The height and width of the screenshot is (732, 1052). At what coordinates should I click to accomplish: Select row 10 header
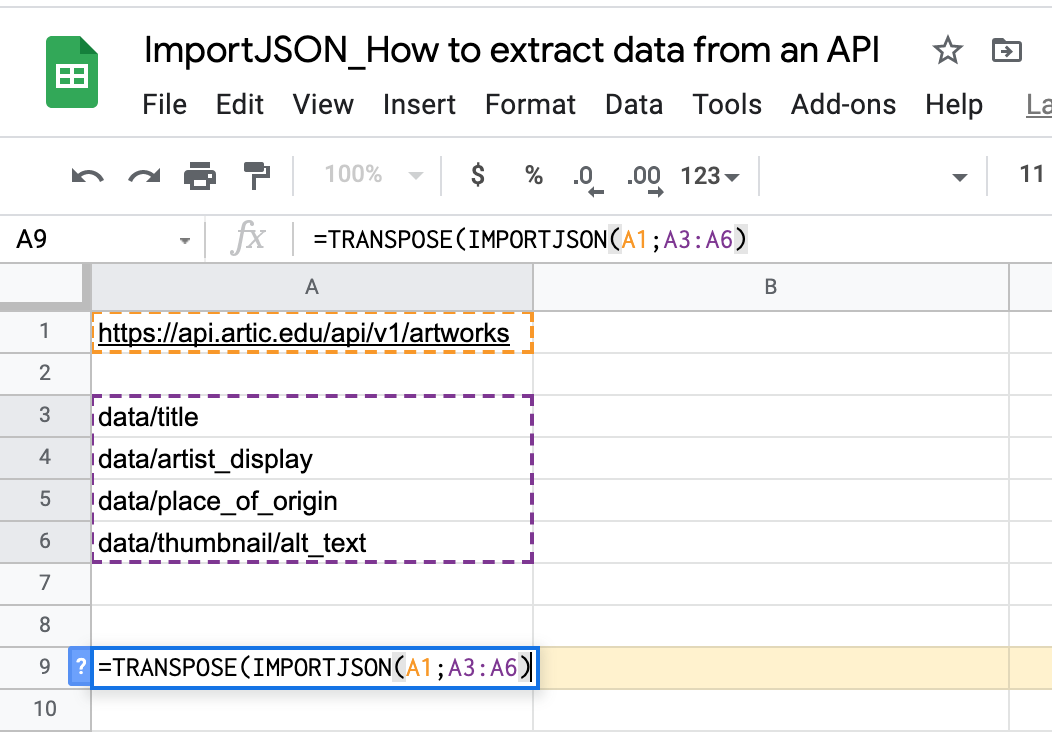(45, 709)
